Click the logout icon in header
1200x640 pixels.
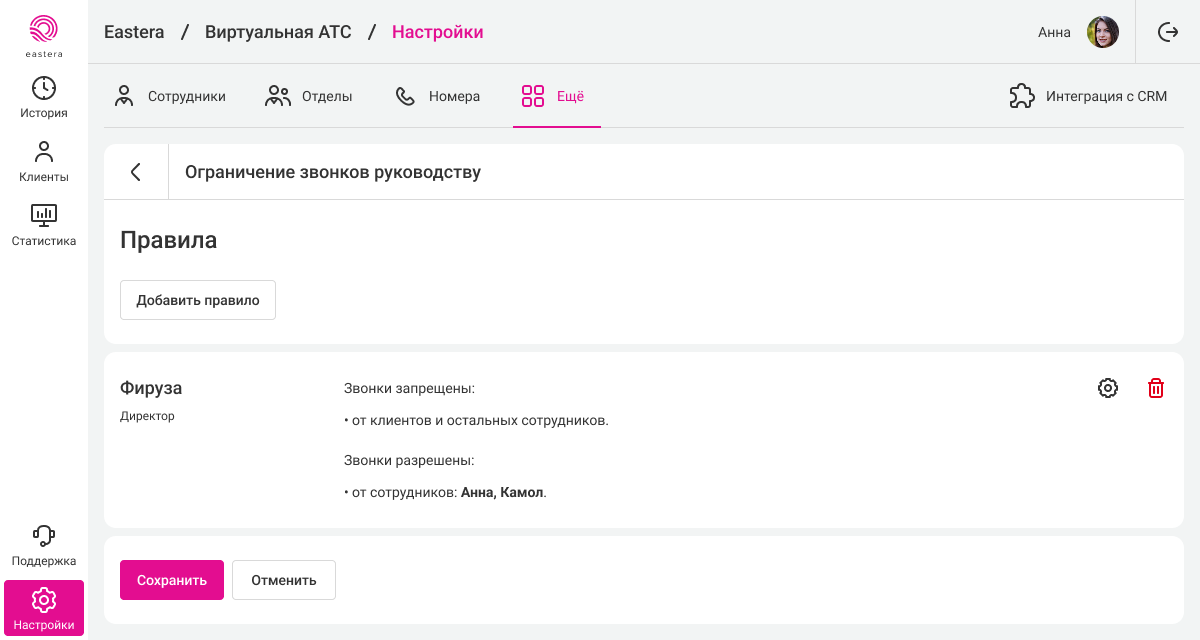pos(1167,32)
